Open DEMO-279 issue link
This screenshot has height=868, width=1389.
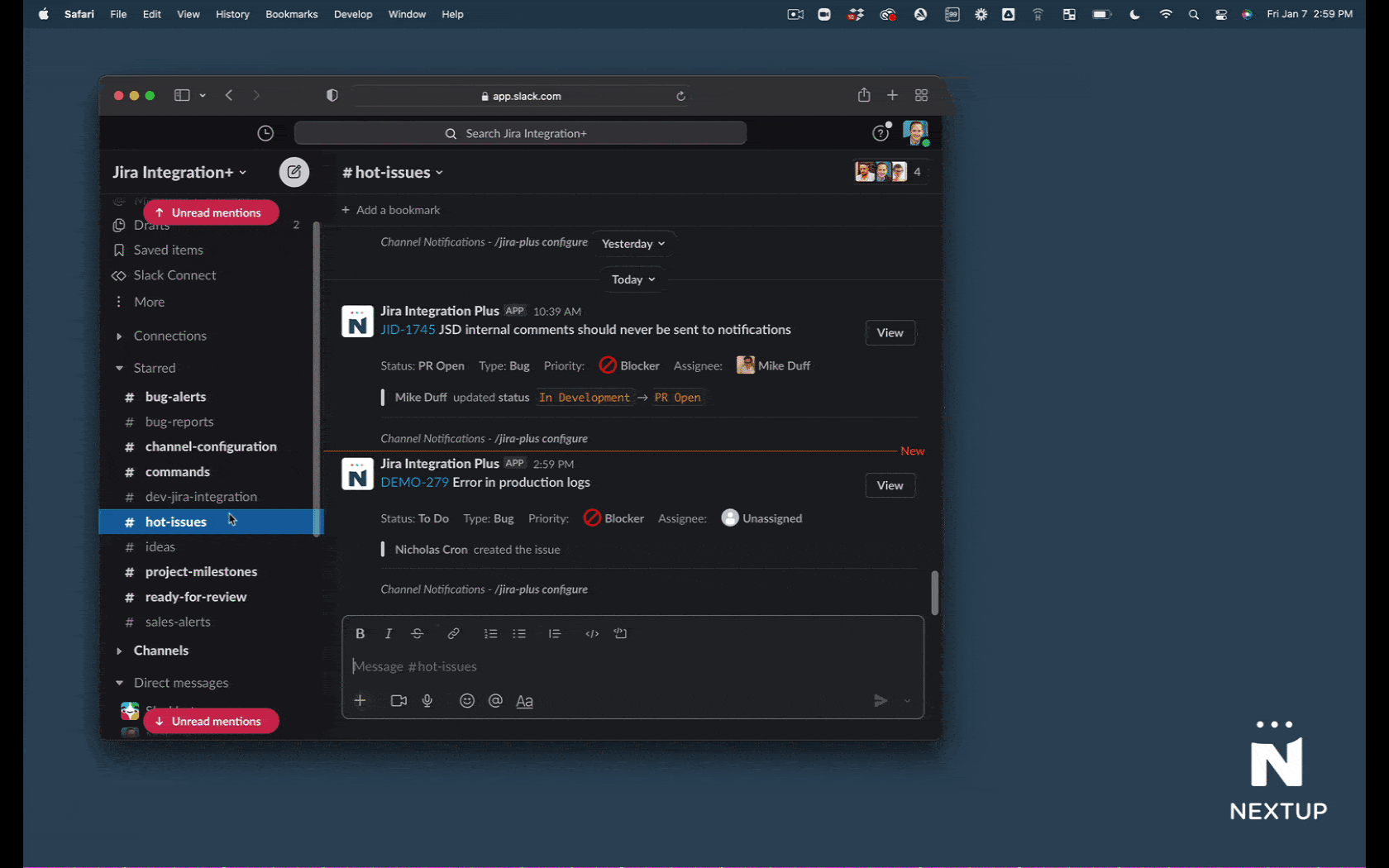tap(414, 483)
